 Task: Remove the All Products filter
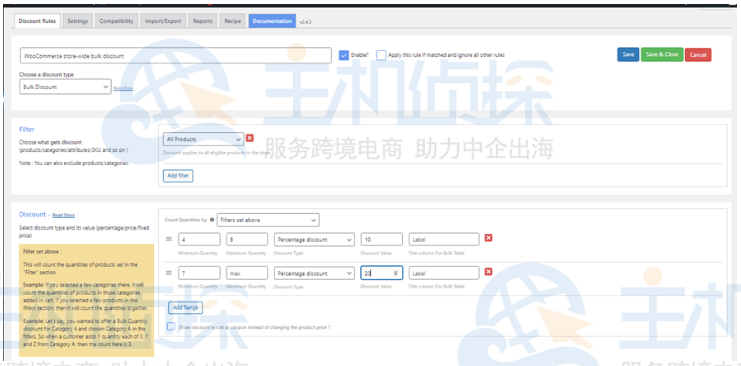[250, 138]
